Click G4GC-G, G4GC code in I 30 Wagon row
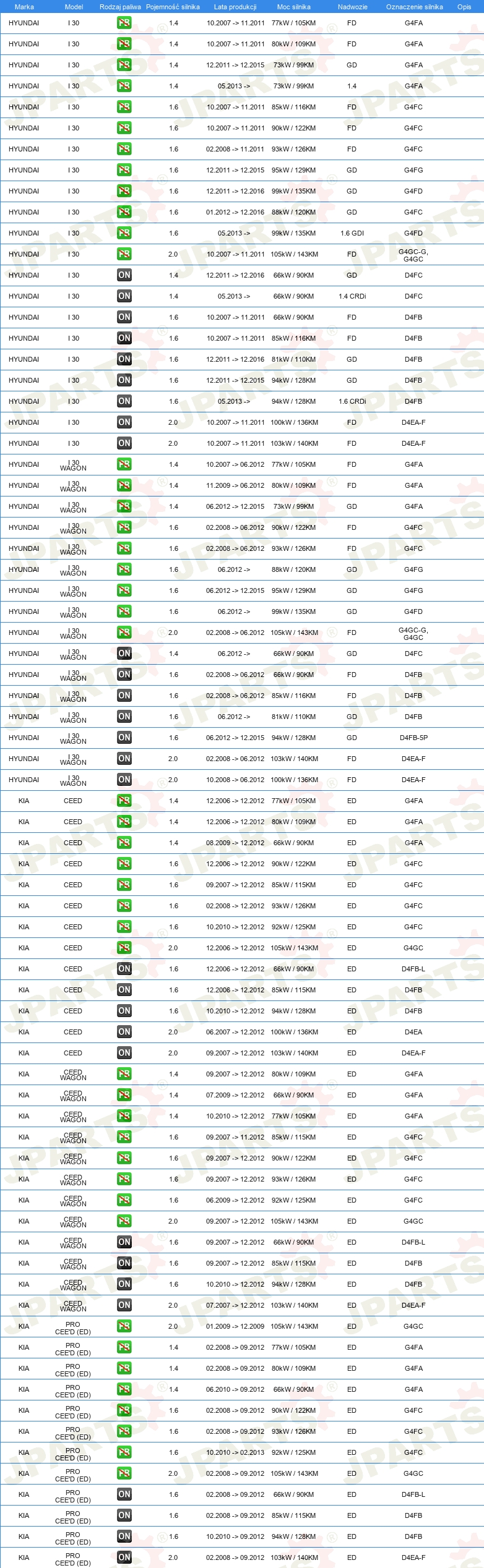The height and width of the screenshot is (1568, 484). pos(413,633)
